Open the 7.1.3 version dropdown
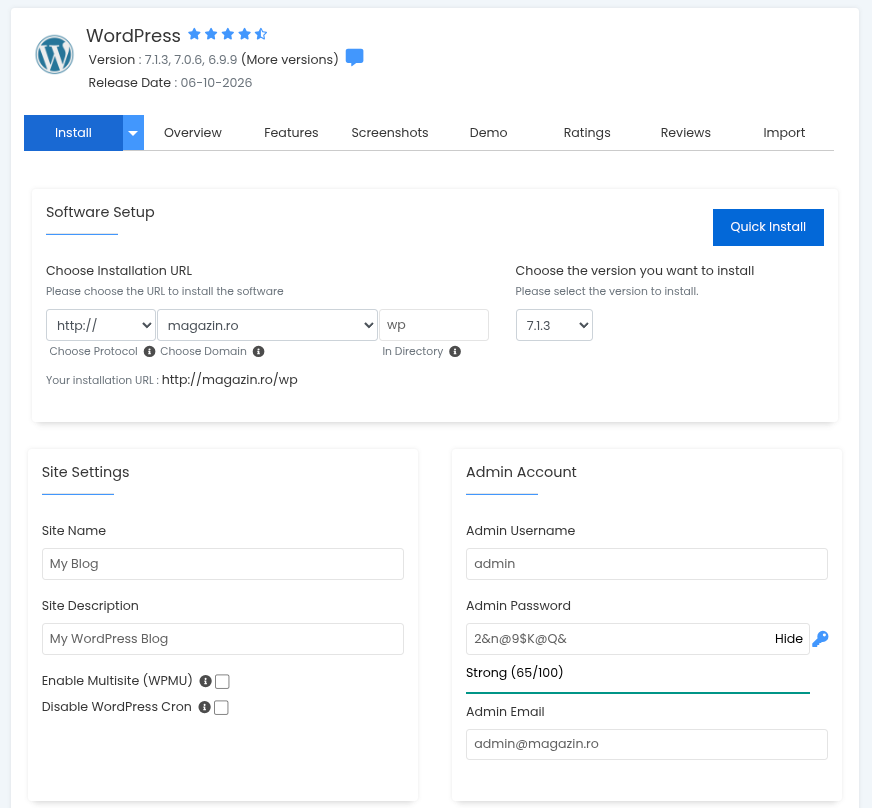This screenshot has height=808, width=872. pyautogui.click(x=554, y=325)
